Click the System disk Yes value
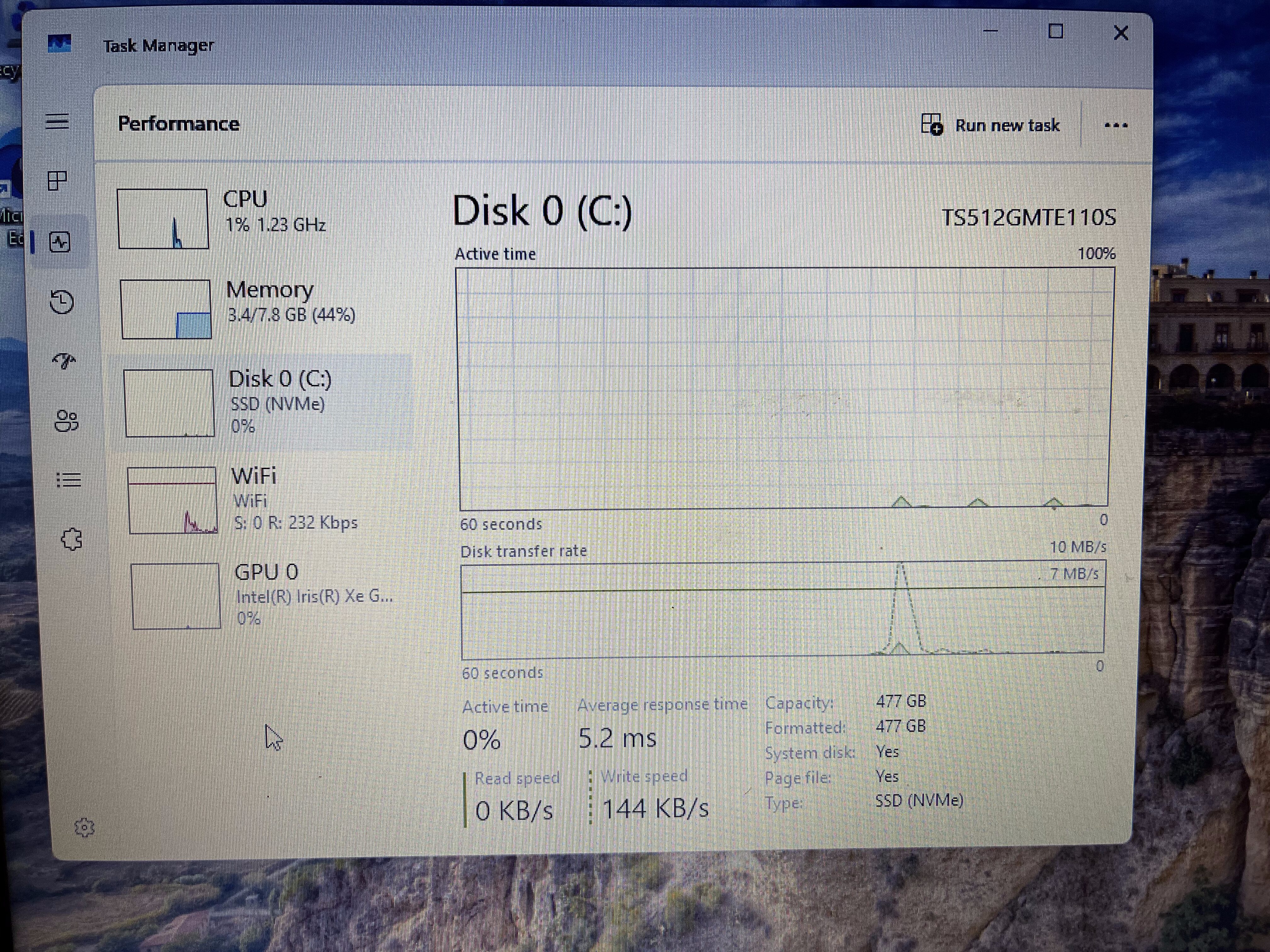Image resolution: width=1270 pixels, height=952 pixels. click(x=887, y=752)
